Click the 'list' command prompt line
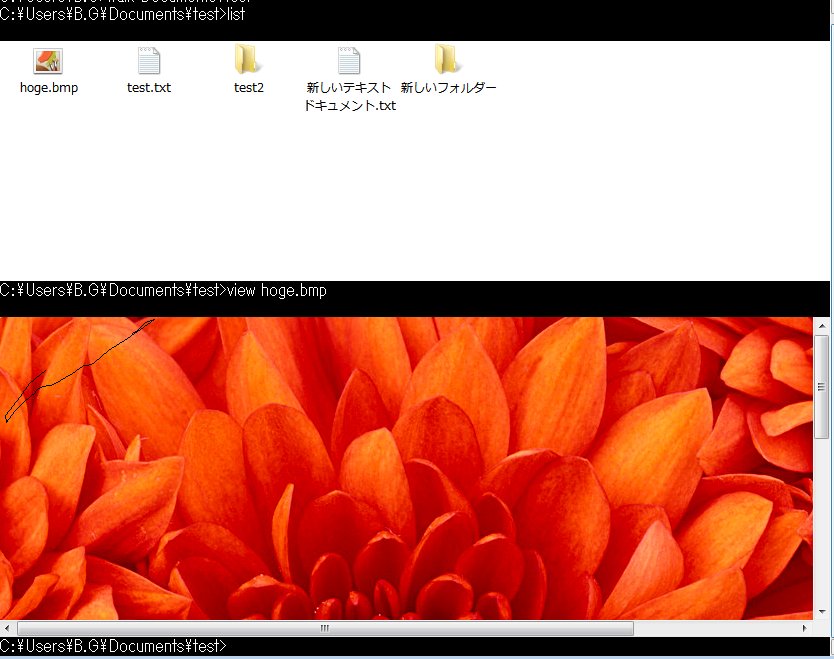The height and width of the screenshot is (659, 834). pyautogui.click(x=122, y=14)
